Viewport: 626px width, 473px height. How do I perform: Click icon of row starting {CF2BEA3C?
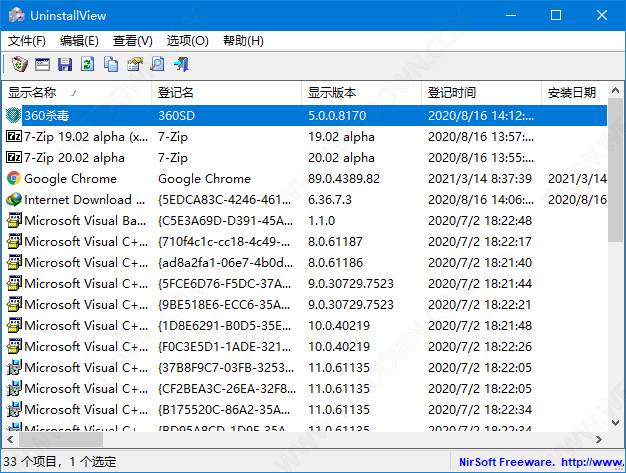tap(14, 388)
